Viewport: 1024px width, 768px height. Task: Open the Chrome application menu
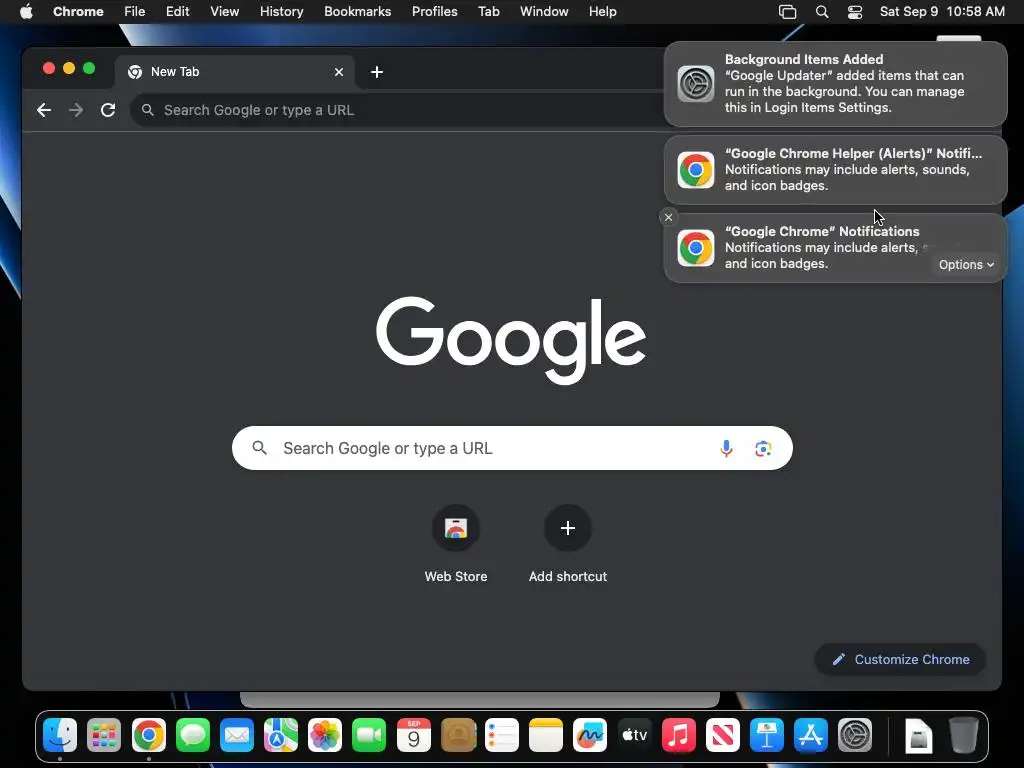click(78, 12)
